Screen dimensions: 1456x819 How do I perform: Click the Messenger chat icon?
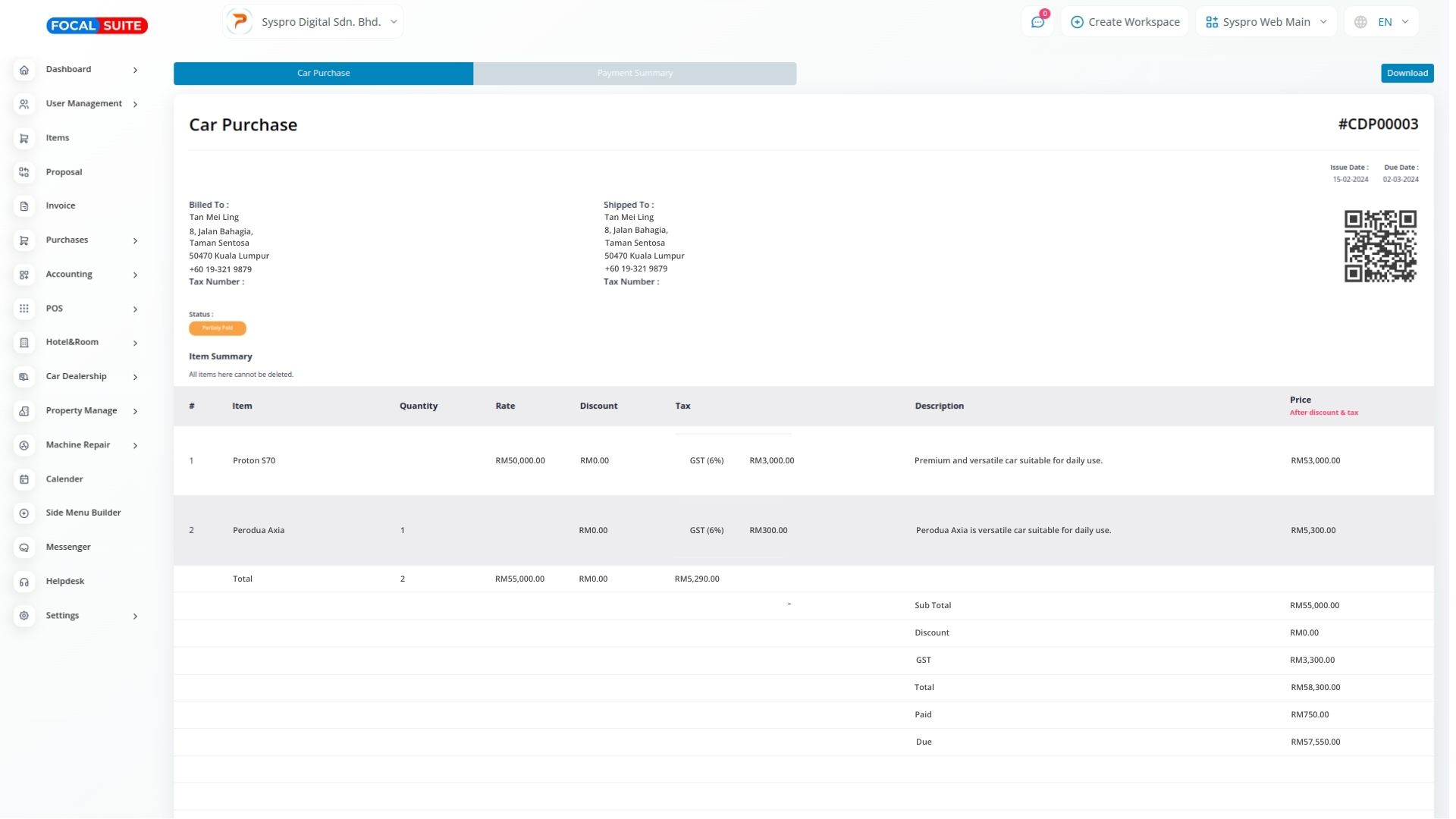pos(24,548)
